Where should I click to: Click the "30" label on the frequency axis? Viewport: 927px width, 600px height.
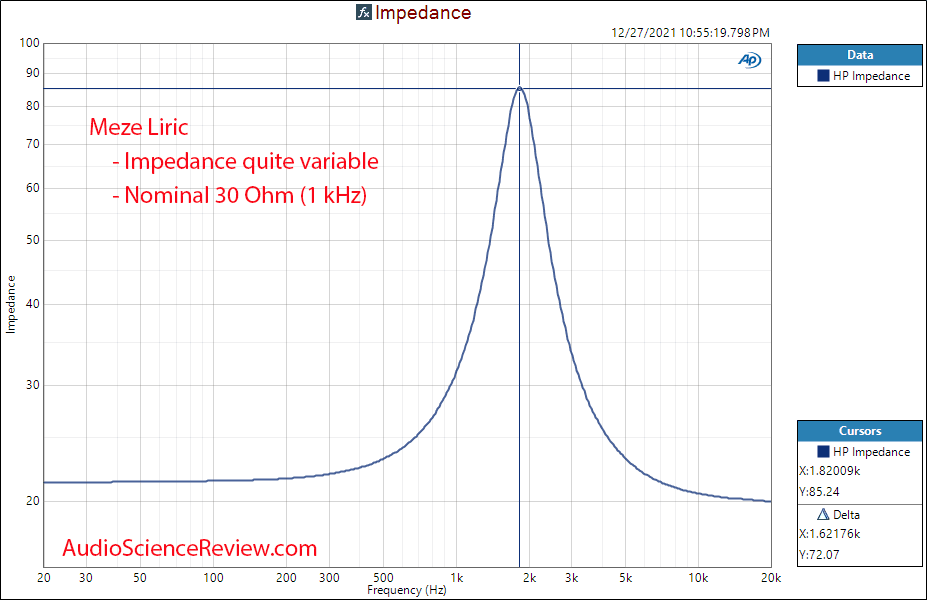point(86,578)
